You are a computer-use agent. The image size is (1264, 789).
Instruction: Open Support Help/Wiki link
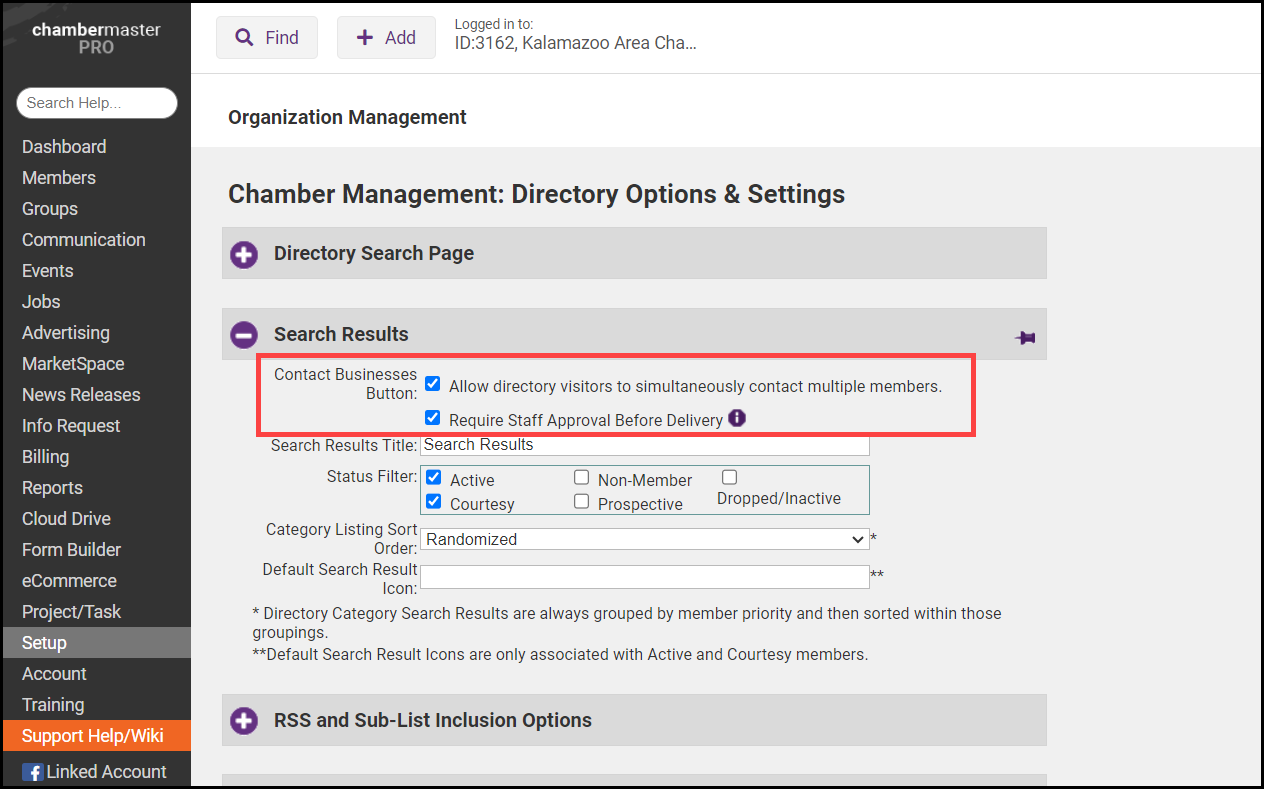tap(92, 736)
